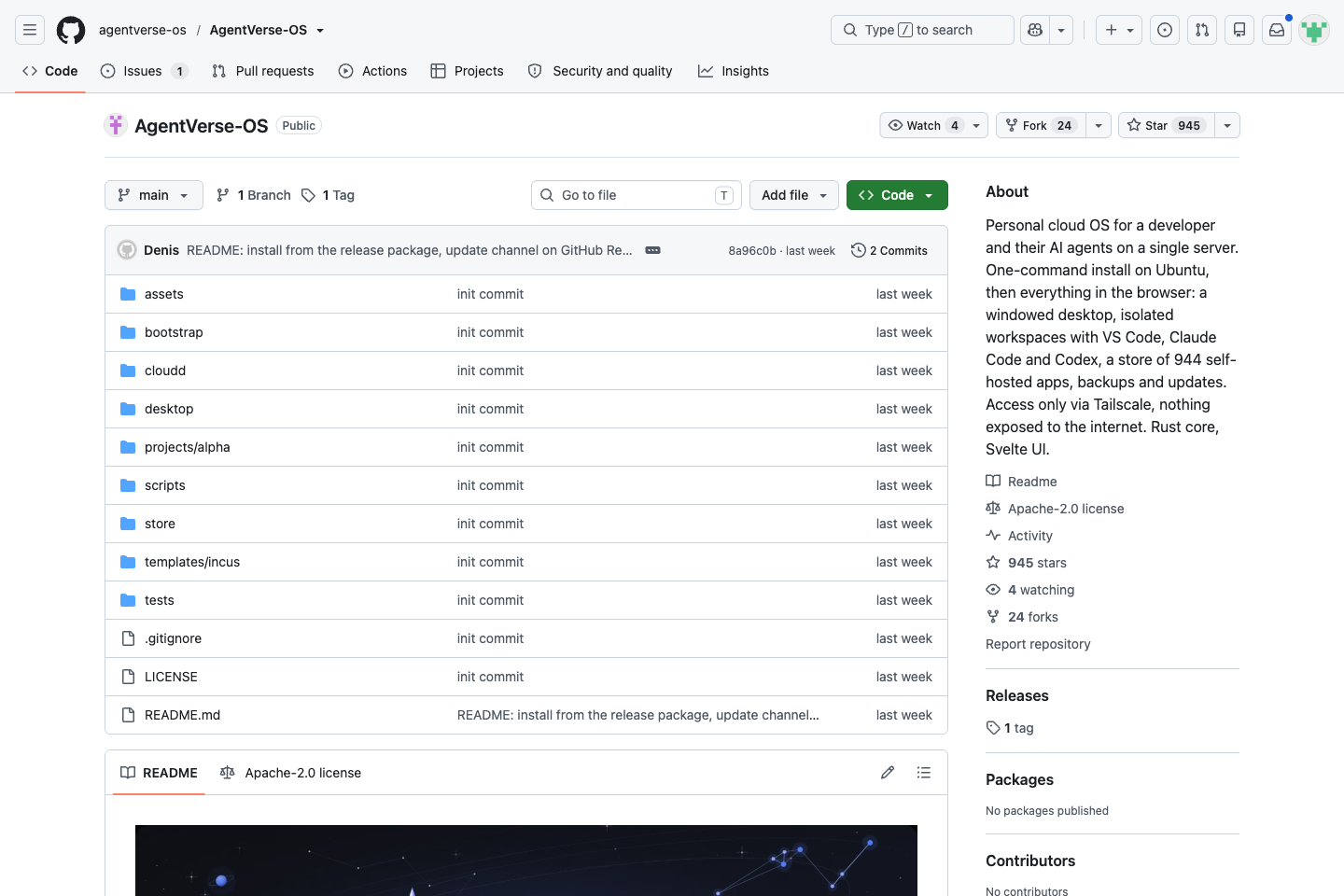Select the Apache-2.0 license tab

290,773
